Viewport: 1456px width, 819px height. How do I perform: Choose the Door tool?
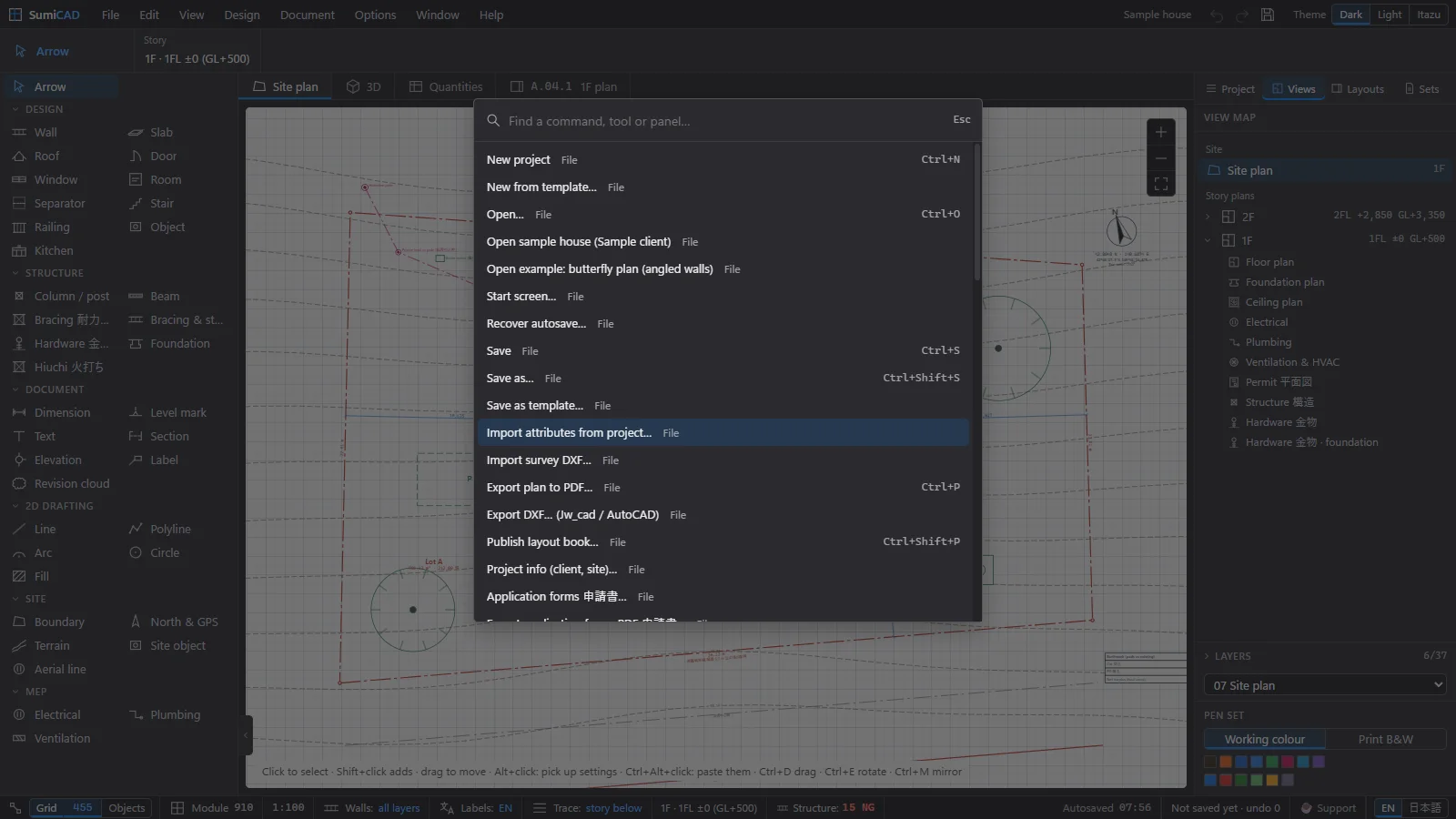(177, 156)
